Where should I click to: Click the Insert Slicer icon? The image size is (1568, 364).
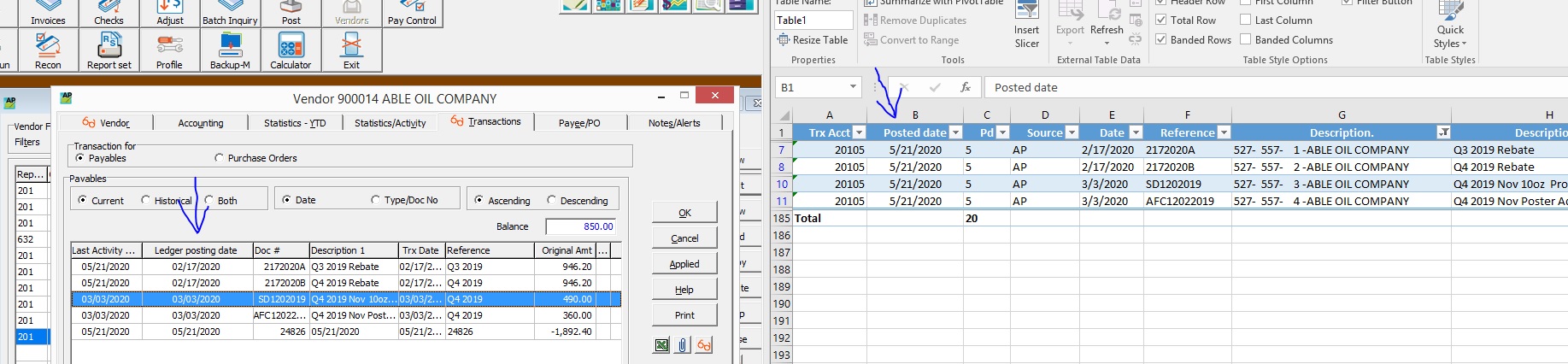1026,26
